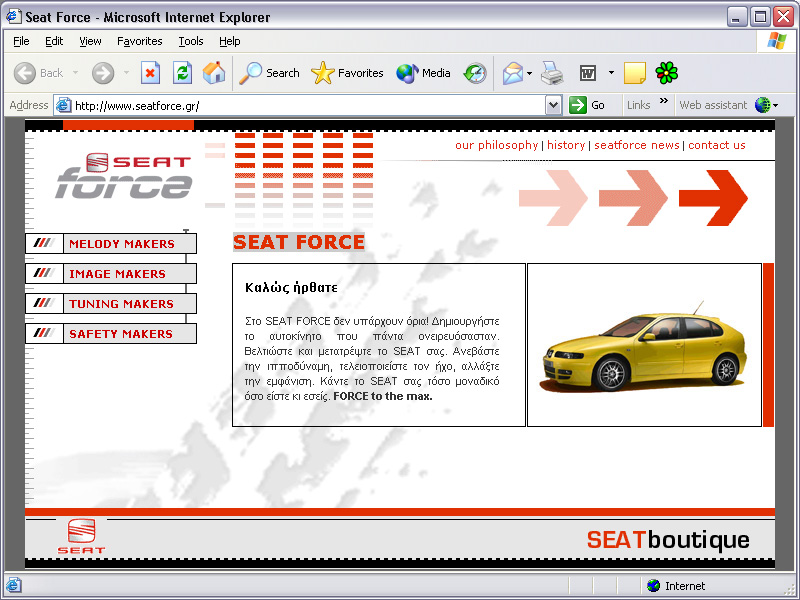Screen dimensions: 800x600
Task: Launch the ICQ green flower icon
Action: 666,73
